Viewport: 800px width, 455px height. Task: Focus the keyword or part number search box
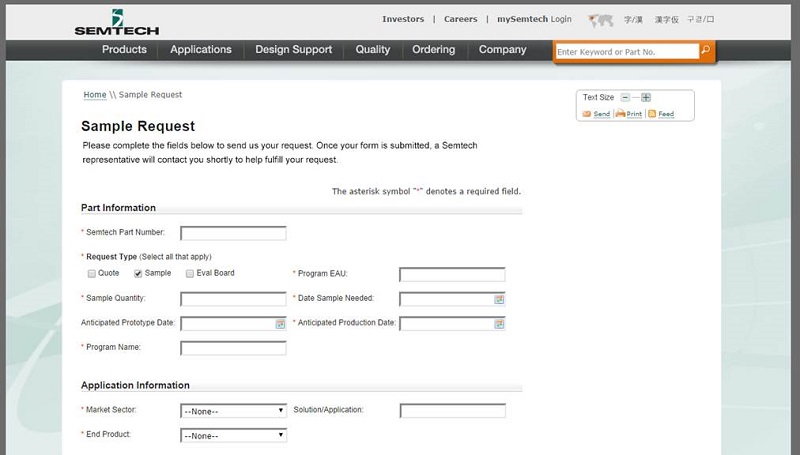[x=627, y=52]
